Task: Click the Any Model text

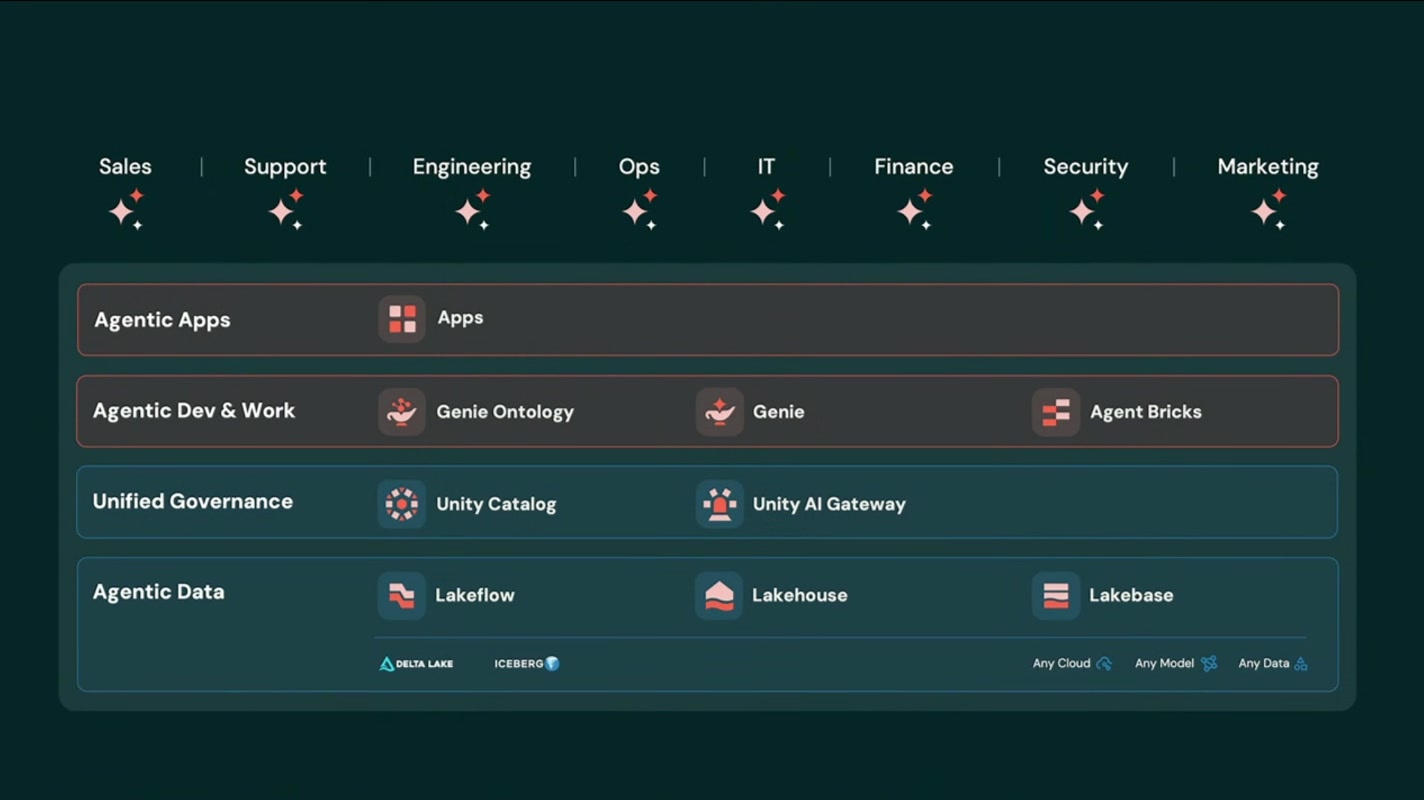Action: (1165, 664)
